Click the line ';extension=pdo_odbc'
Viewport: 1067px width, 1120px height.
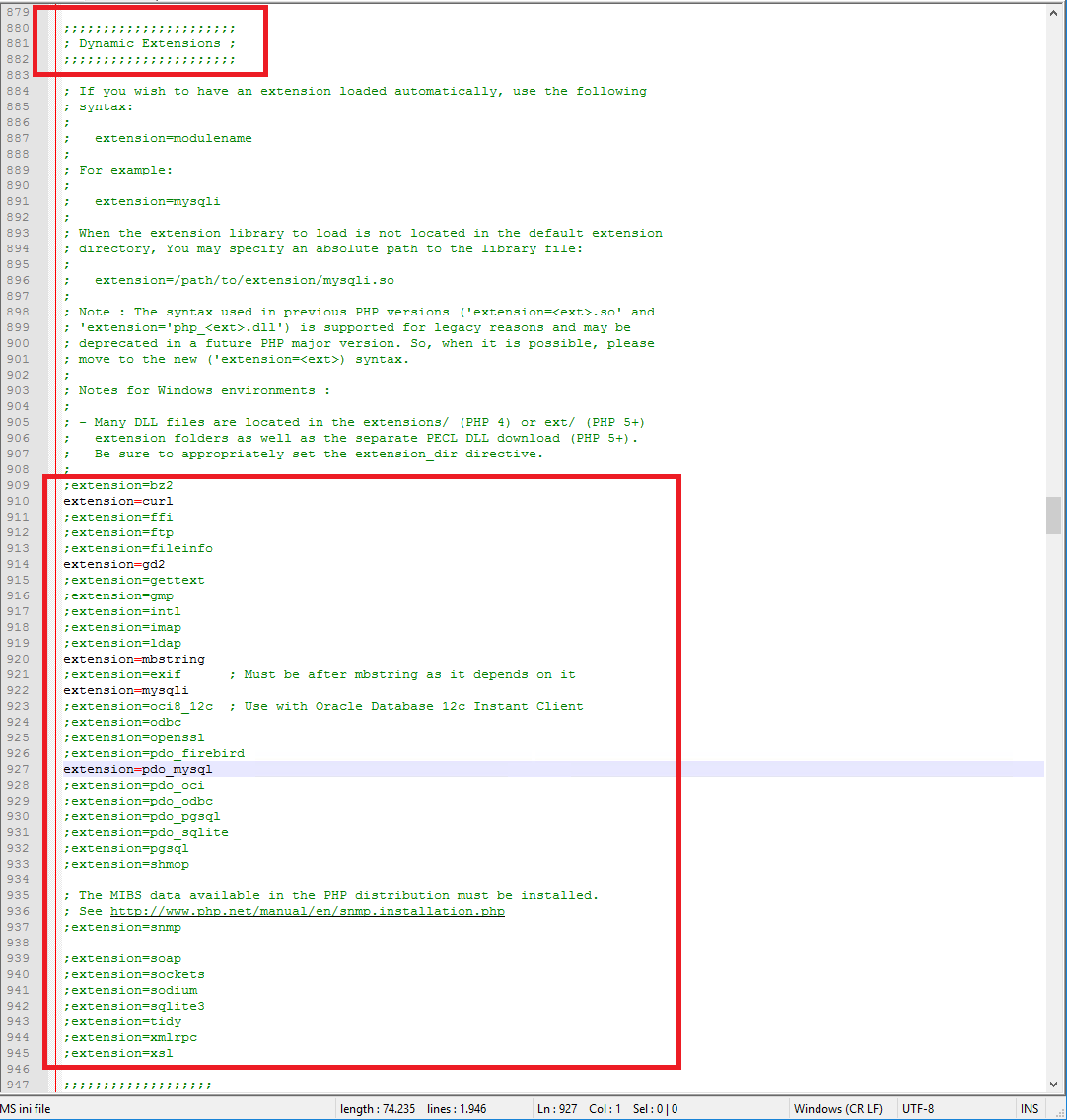(138, 802)
